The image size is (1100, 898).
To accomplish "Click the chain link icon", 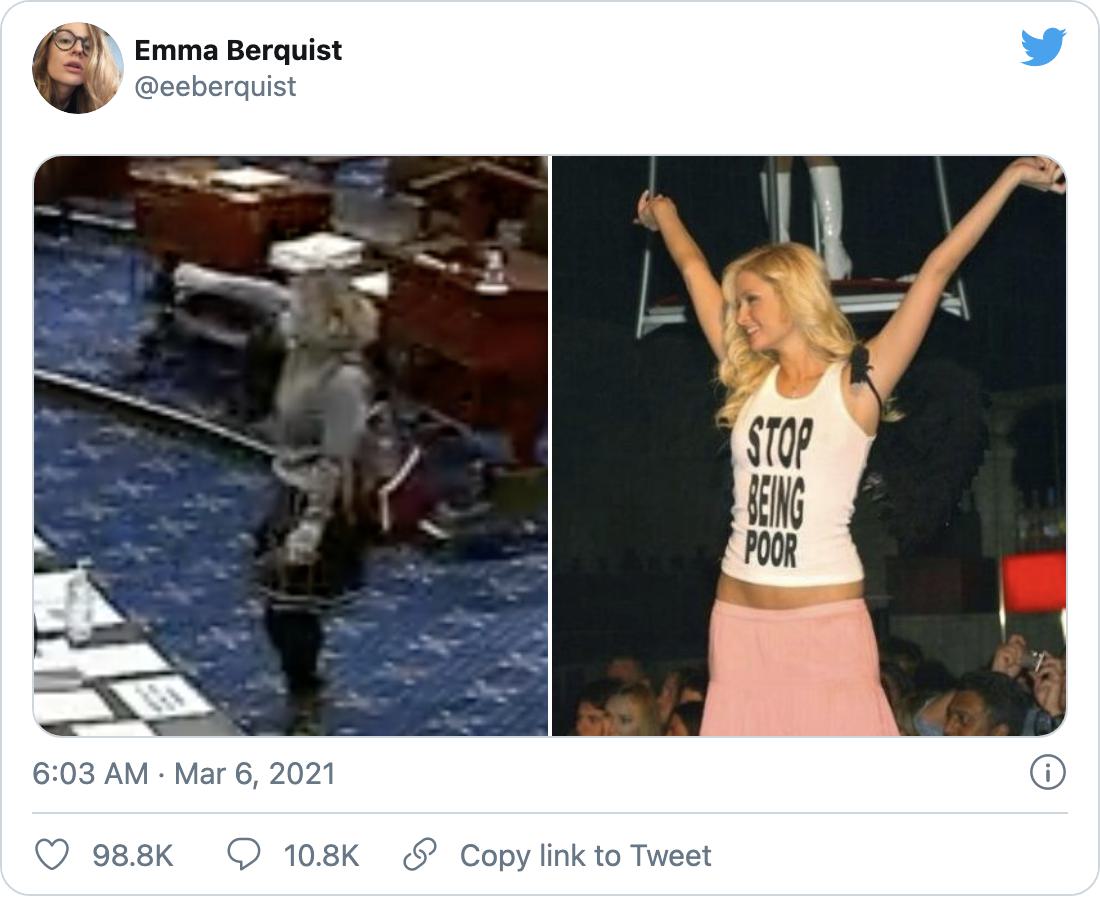I will pyautogui.click(x=420, y=855).
